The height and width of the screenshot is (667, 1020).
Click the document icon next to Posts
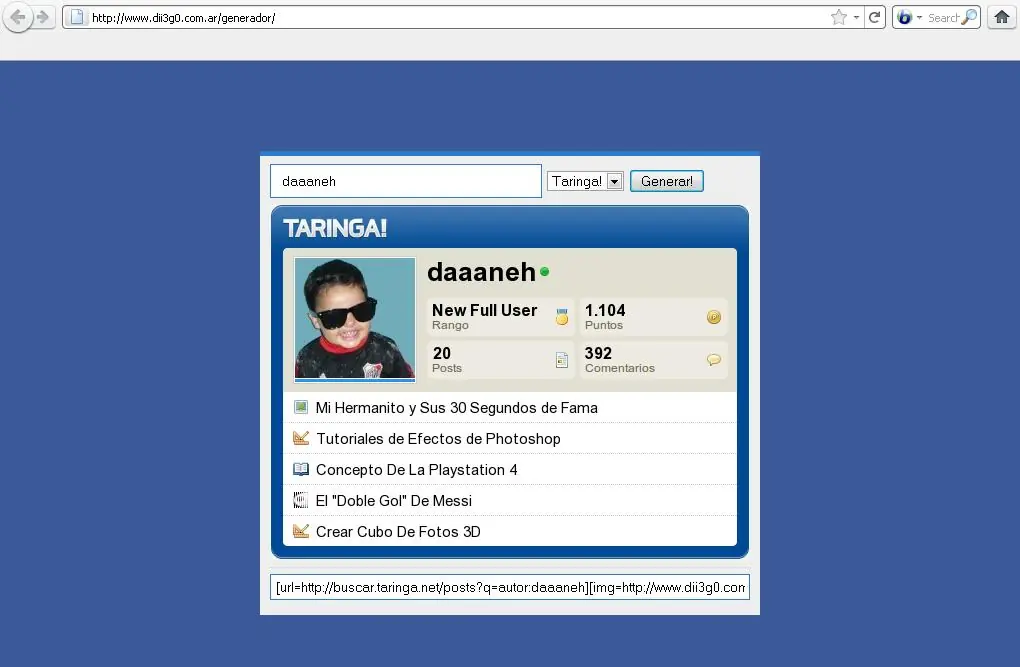562,360
